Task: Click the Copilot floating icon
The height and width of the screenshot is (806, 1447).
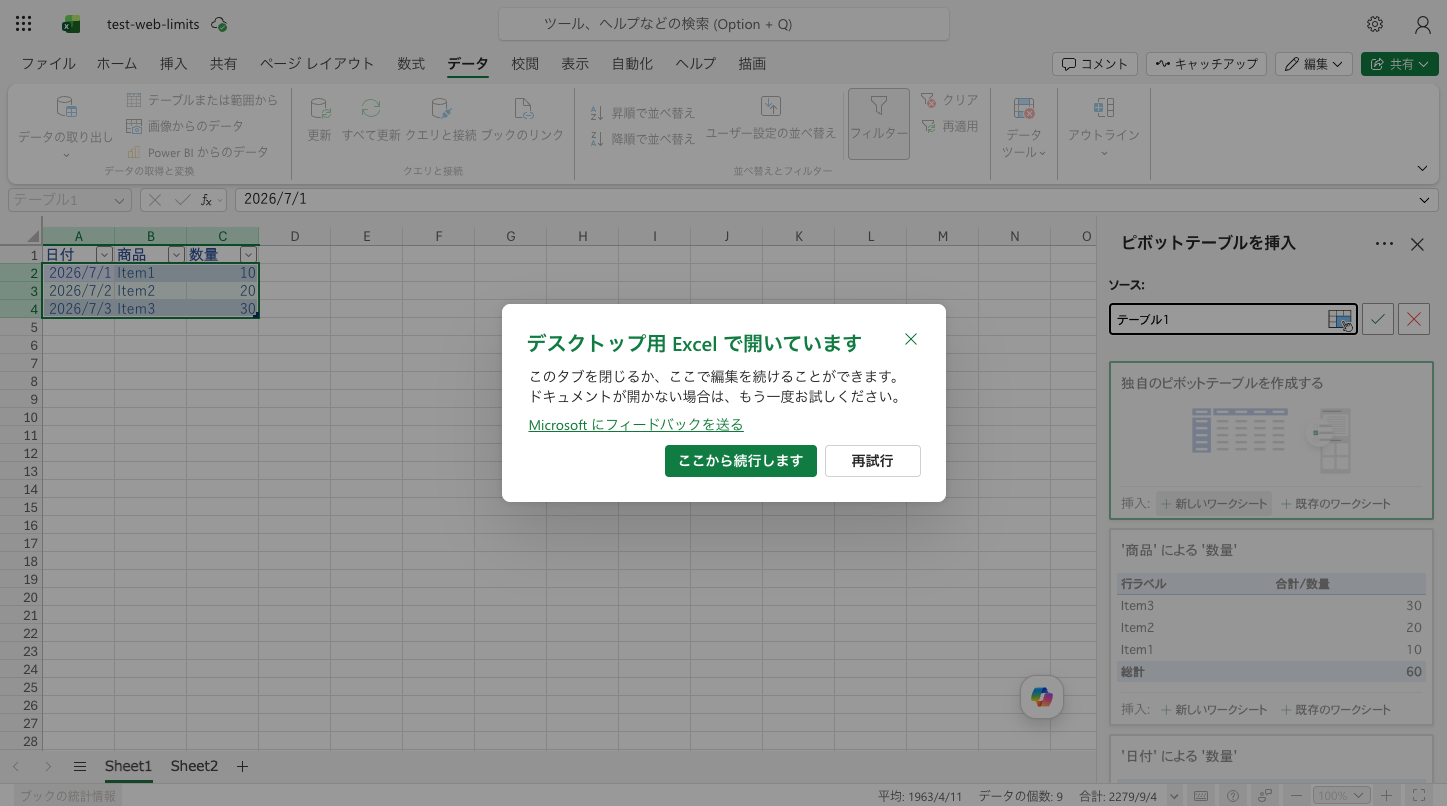Action: click(1042, 697)
